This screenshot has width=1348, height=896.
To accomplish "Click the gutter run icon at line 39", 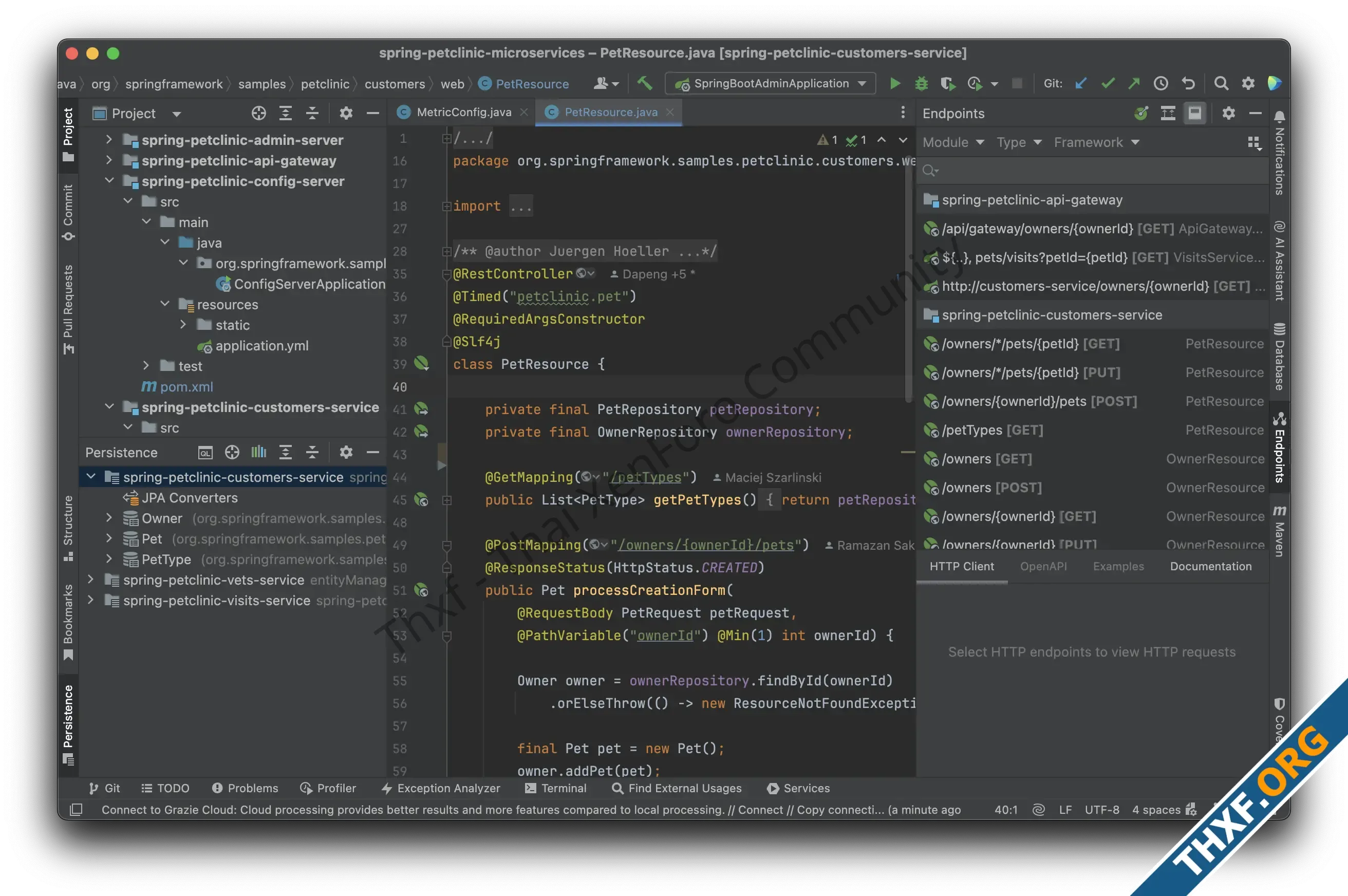I will coord(421,363).
